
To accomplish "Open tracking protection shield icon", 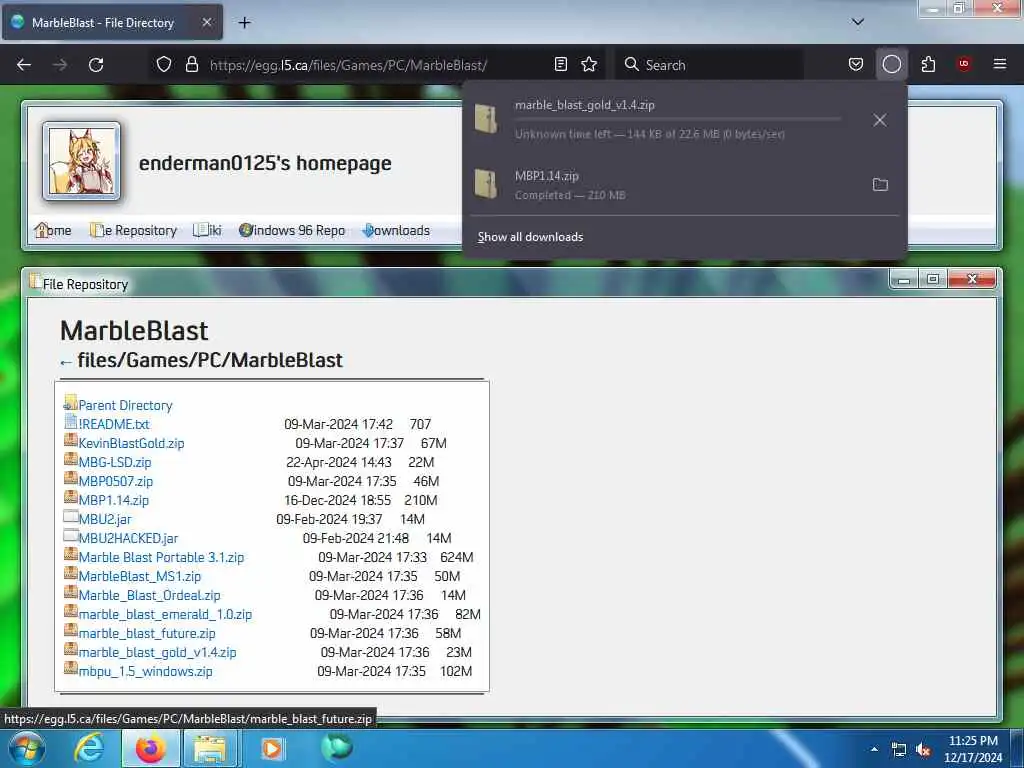I will (x=164, y=64).
